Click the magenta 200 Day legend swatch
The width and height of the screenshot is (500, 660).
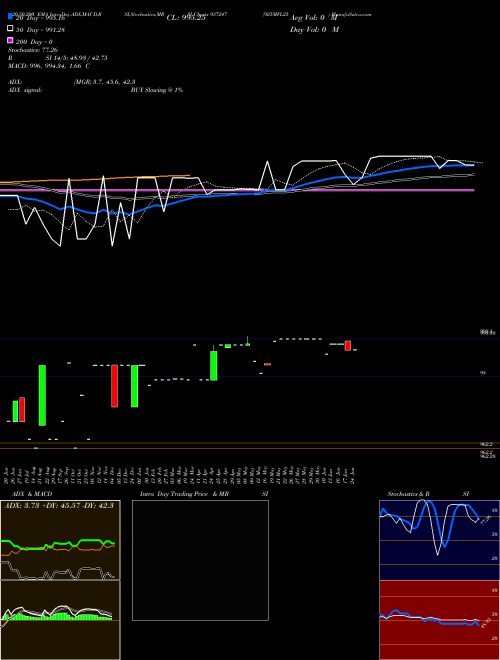[10, 41]
